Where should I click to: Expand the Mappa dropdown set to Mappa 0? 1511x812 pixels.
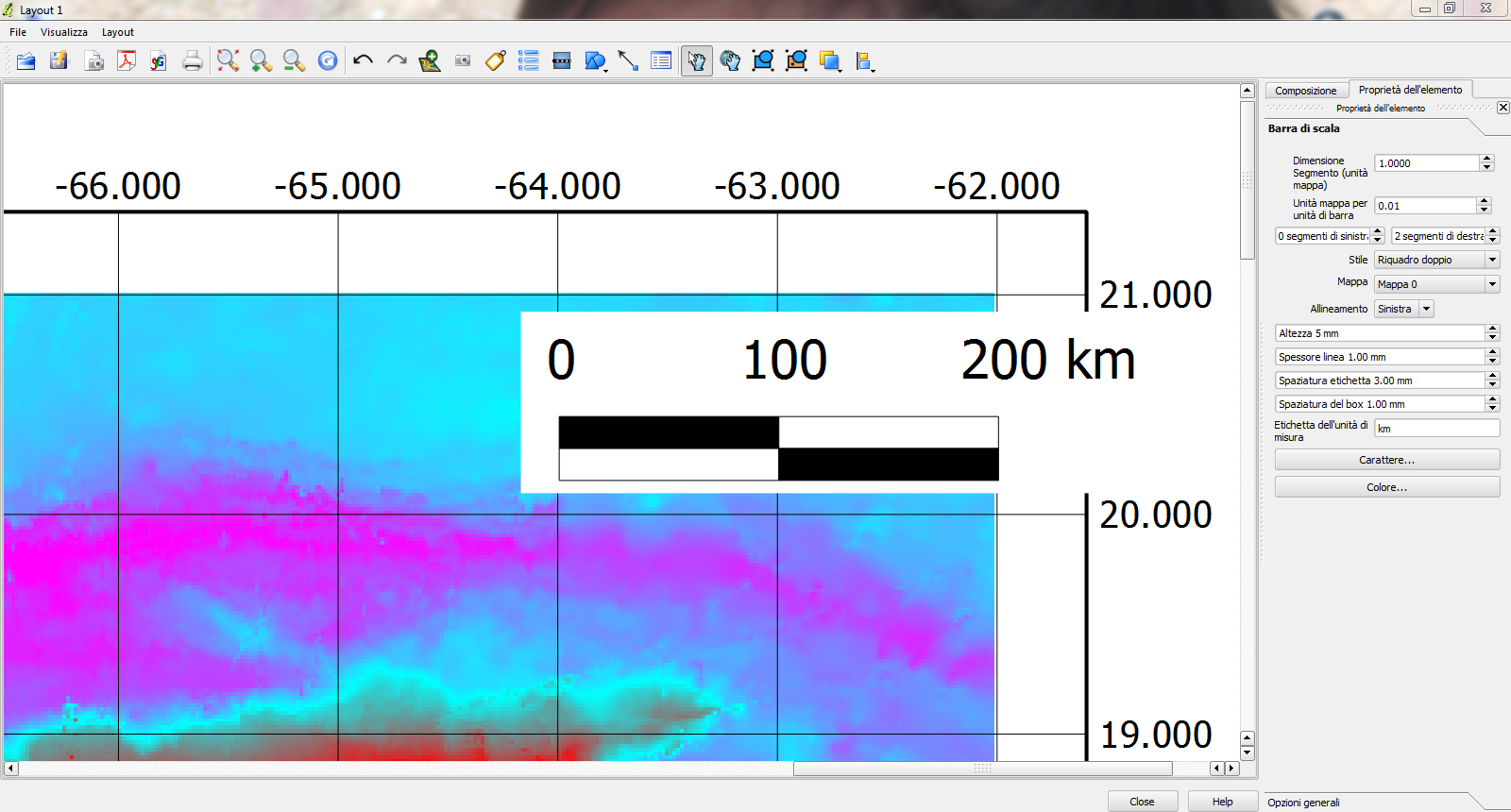[1436, 284]
